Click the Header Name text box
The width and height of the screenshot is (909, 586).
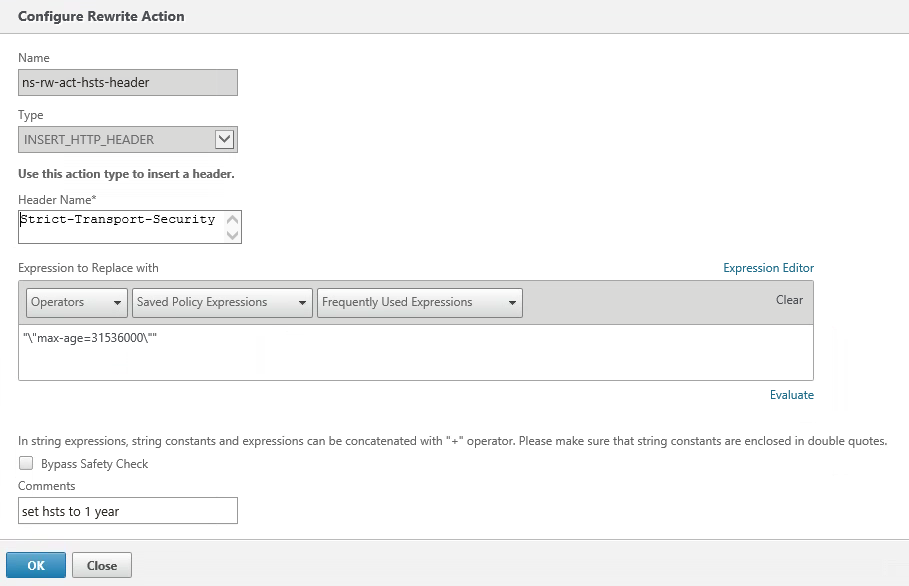[x=129, y=227]
